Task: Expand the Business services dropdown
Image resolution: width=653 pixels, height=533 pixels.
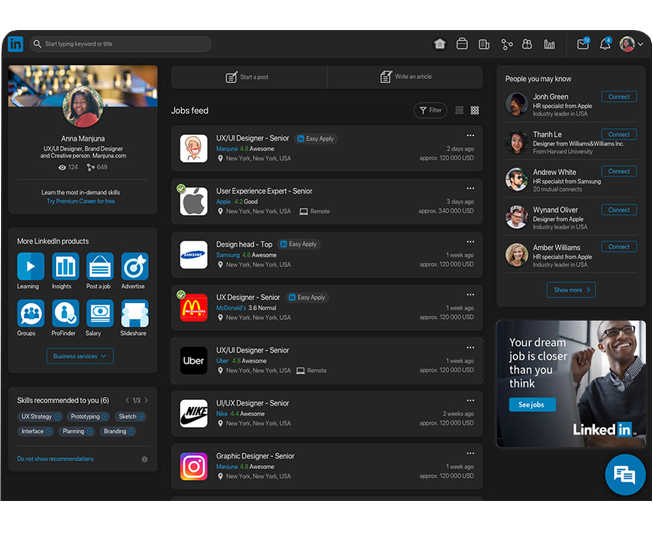Action: coord(80,356)
